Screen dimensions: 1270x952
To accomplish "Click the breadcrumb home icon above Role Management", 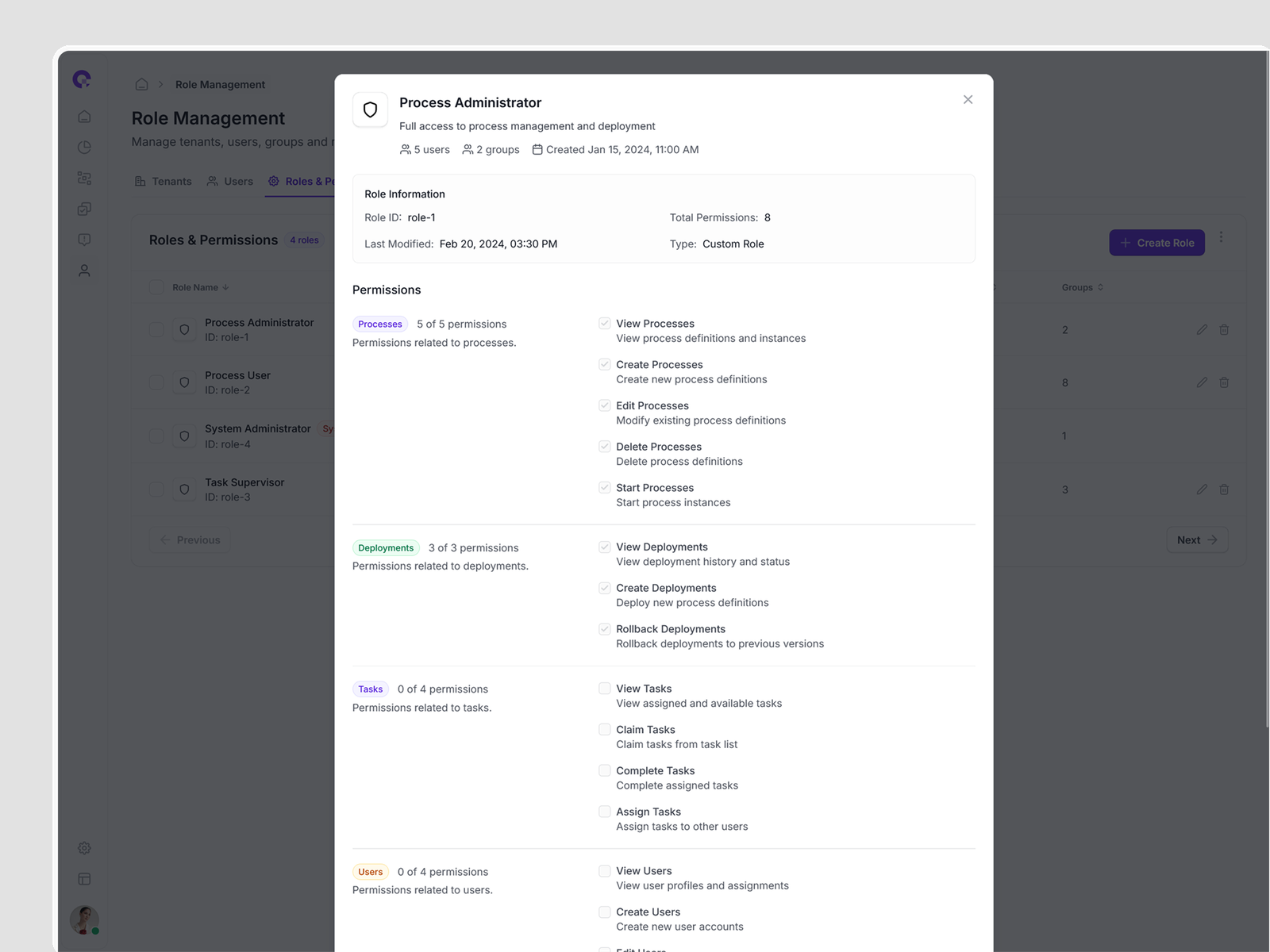I will coord(141,84).
